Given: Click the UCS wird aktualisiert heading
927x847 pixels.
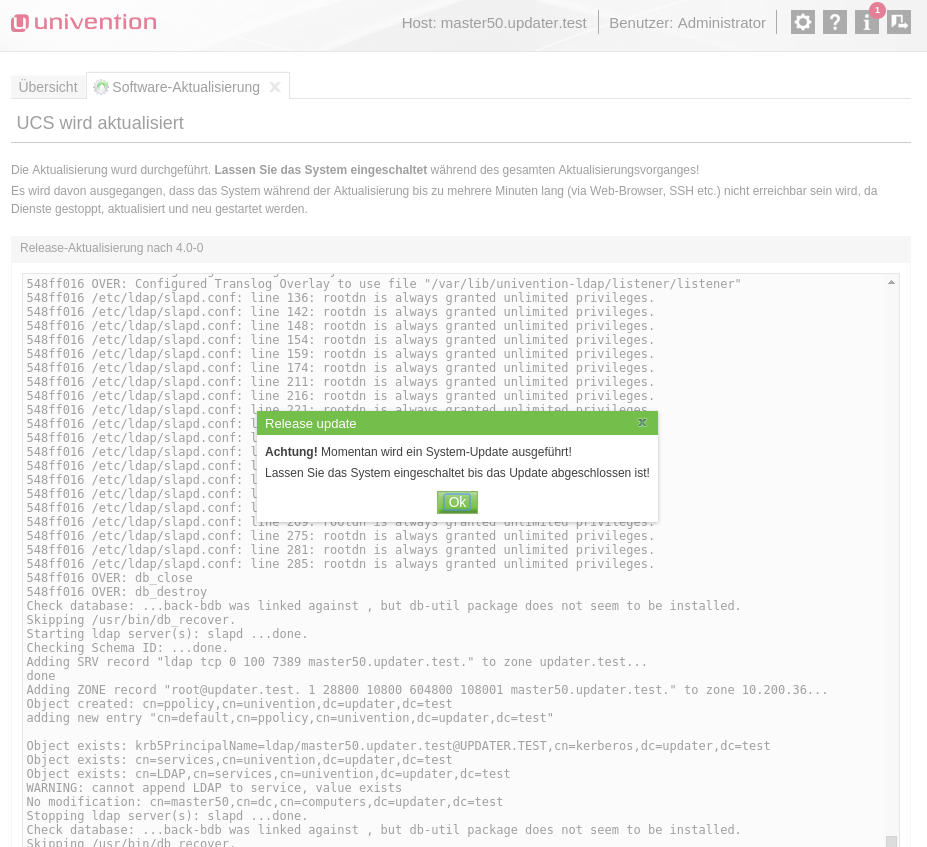Looking at the screenshot, I should (100, 123).
